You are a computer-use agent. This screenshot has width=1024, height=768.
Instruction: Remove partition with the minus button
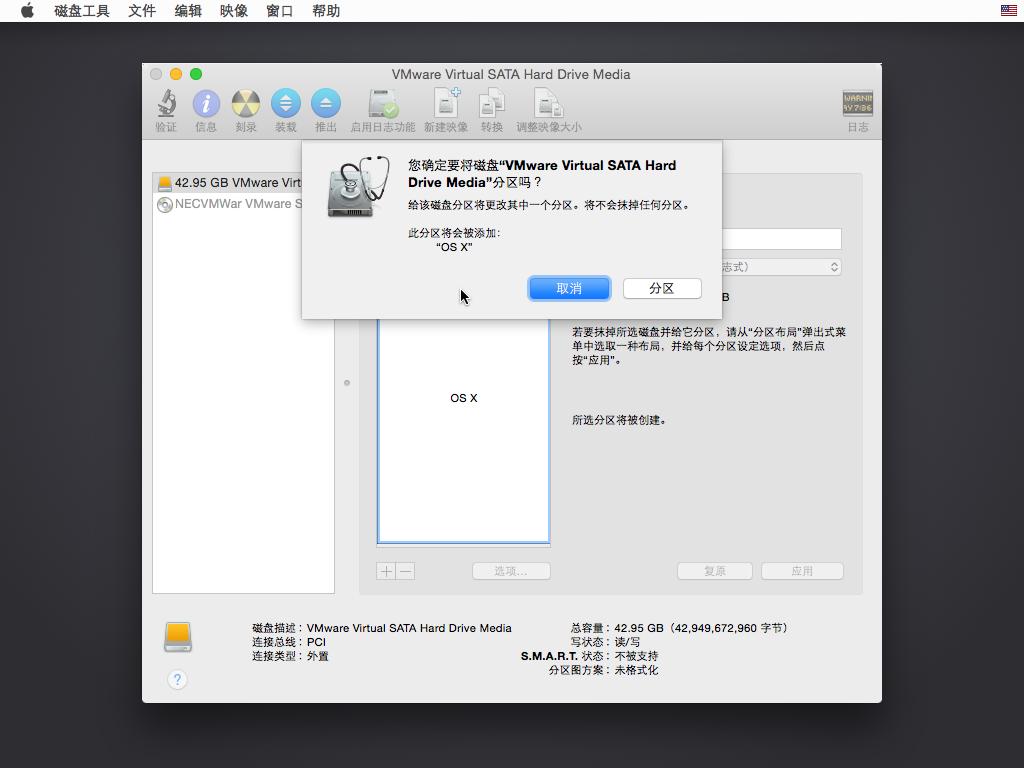[405, 571]
